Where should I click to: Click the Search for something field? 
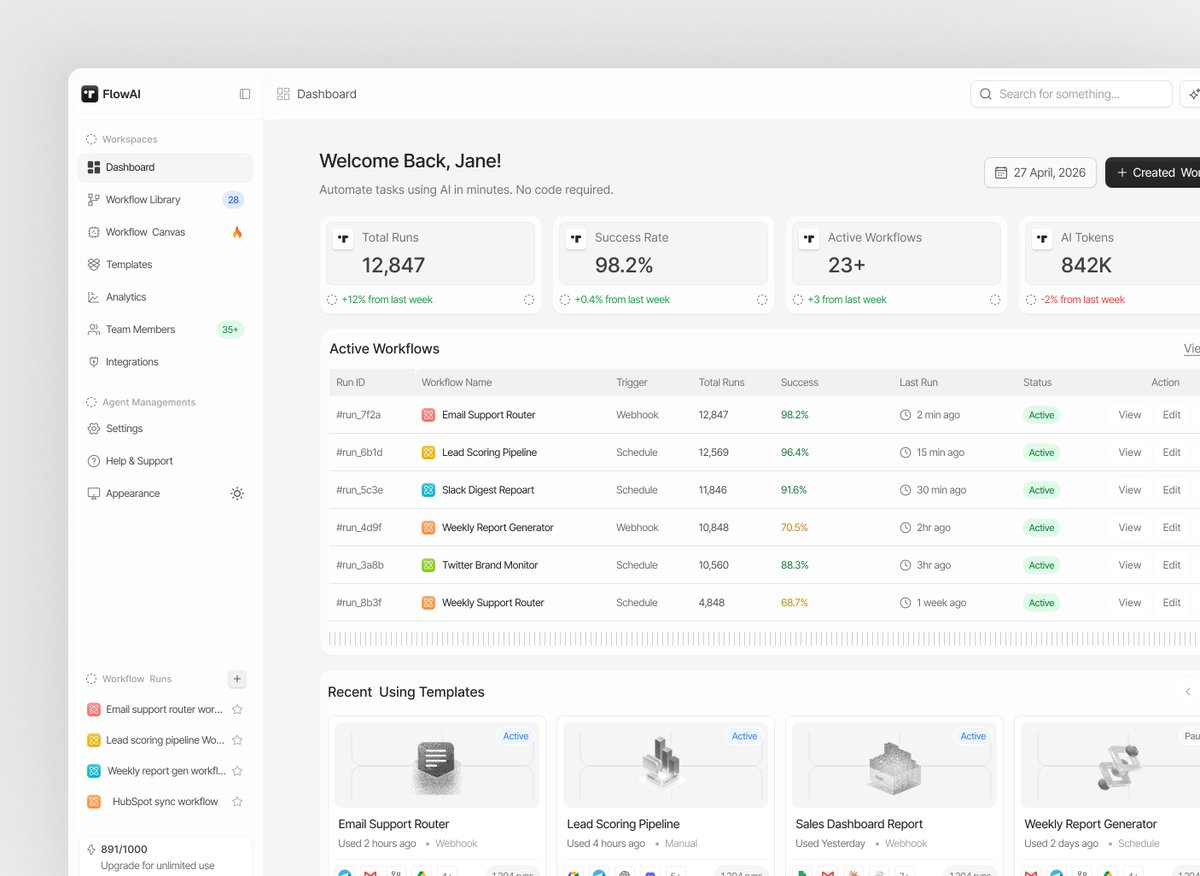[x=1071, y=94]
